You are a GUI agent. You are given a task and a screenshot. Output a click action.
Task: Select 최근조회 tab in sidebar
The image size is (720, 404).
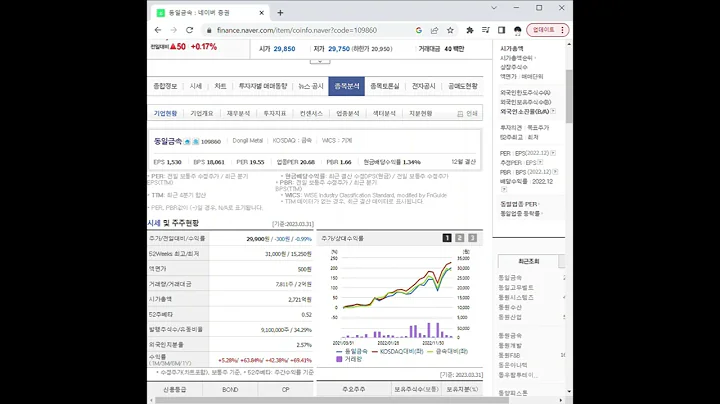tap(529, 261)
